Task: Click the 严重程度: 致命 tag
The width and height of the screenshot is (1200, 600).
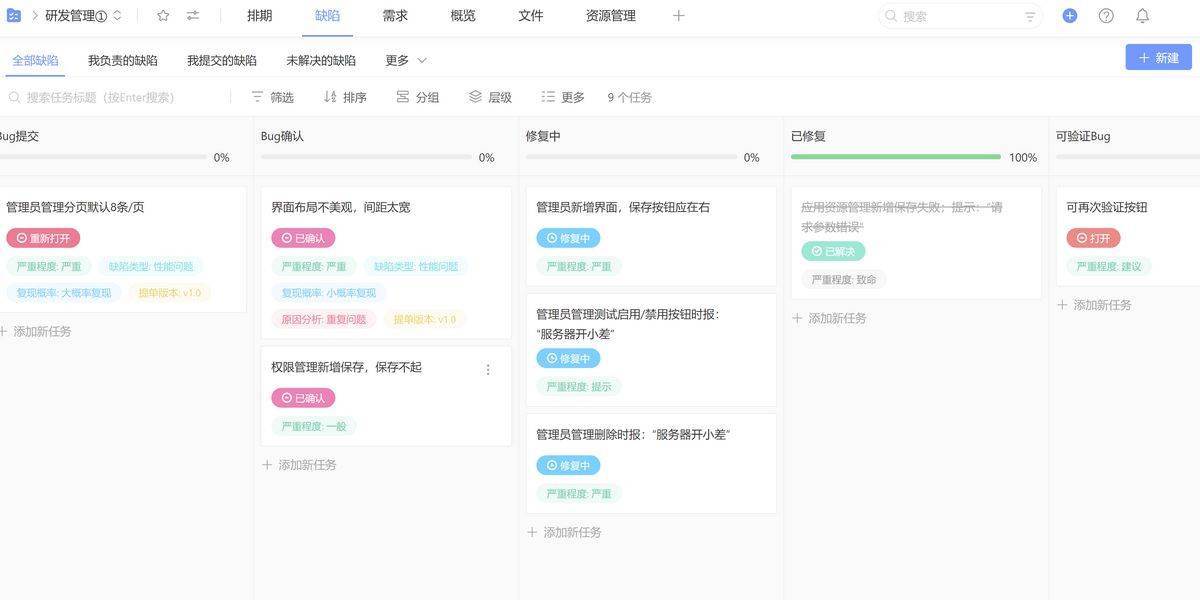Action: (x=844, y=279)
